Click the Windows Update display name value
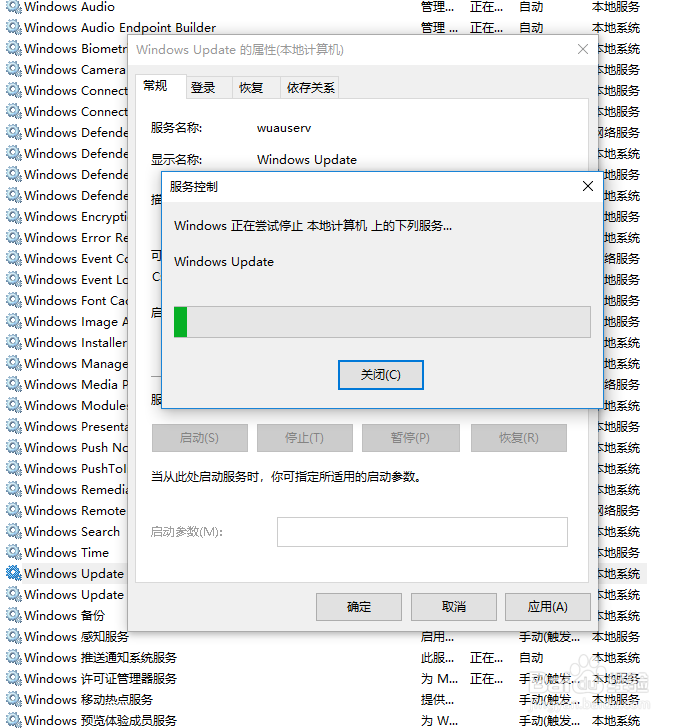This screenshot has width=690, height=728. click(307, 159)
